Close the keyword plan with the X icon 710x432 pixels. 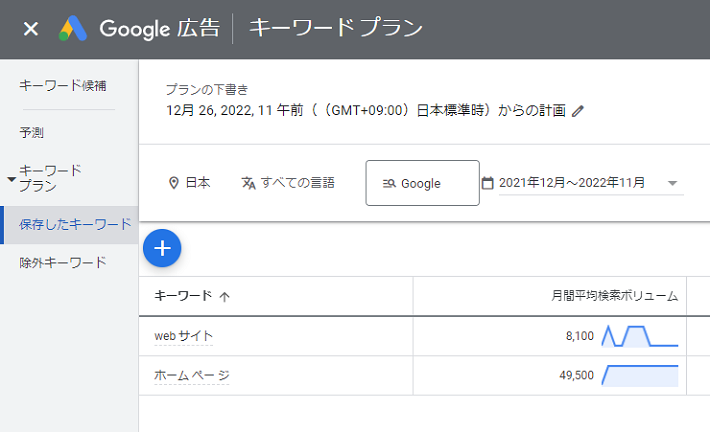tap(31, 29)
